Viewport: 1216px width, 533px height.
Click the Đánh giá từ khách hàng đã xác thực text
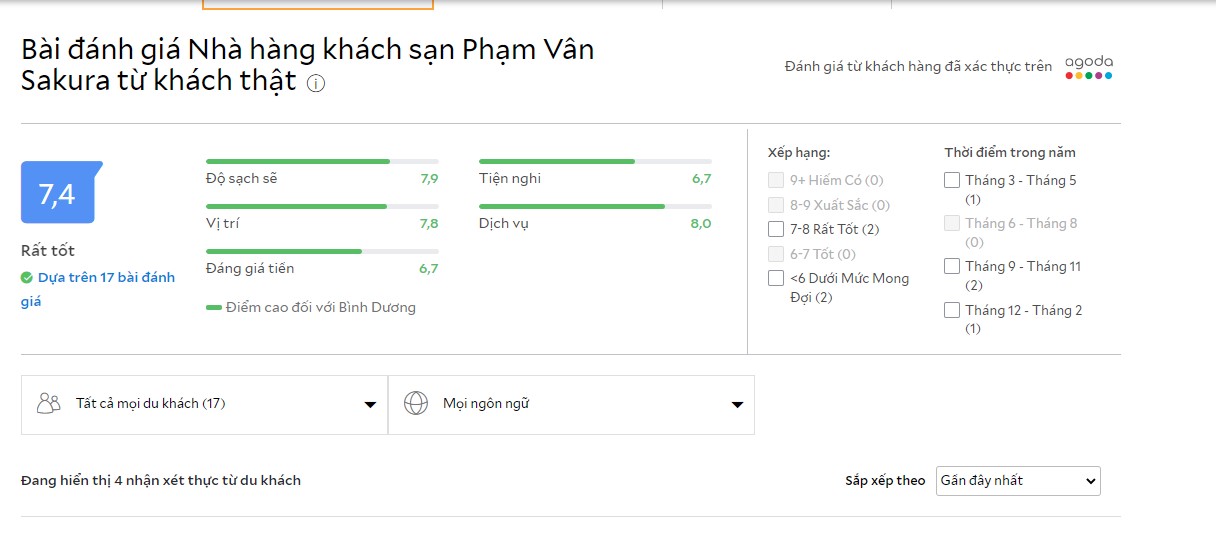pyautogui.click(x=918, y=67)
